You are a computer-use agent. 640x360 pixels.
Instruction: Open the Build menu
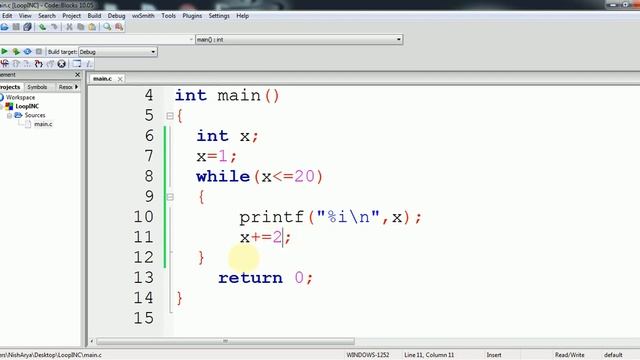pyautogui.click(x=94, y=16)
